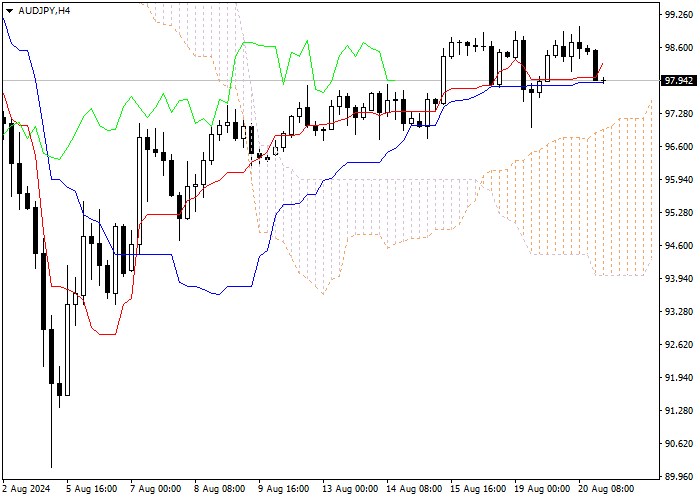Click the 19 Aug 00:00 time label

(542, 489)
